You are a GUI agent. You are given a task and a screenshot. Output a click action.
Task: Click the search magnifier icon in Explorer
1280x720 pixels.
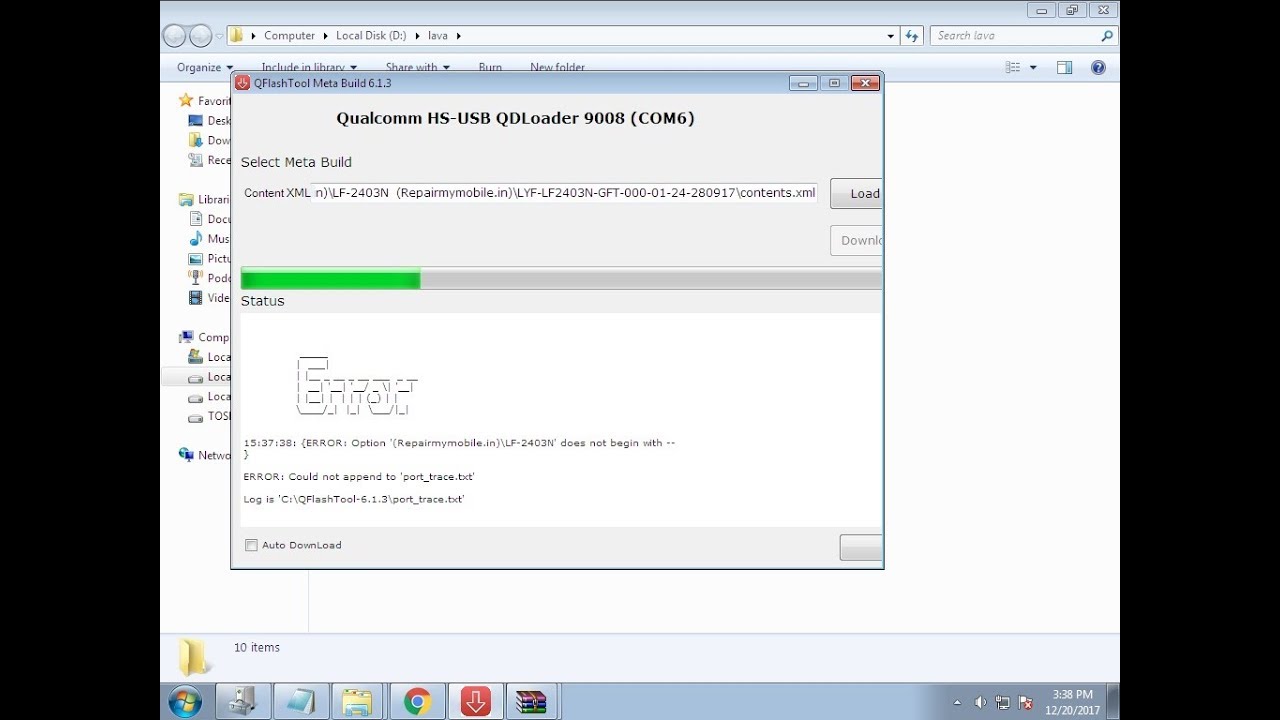(x=1106, y=36)
